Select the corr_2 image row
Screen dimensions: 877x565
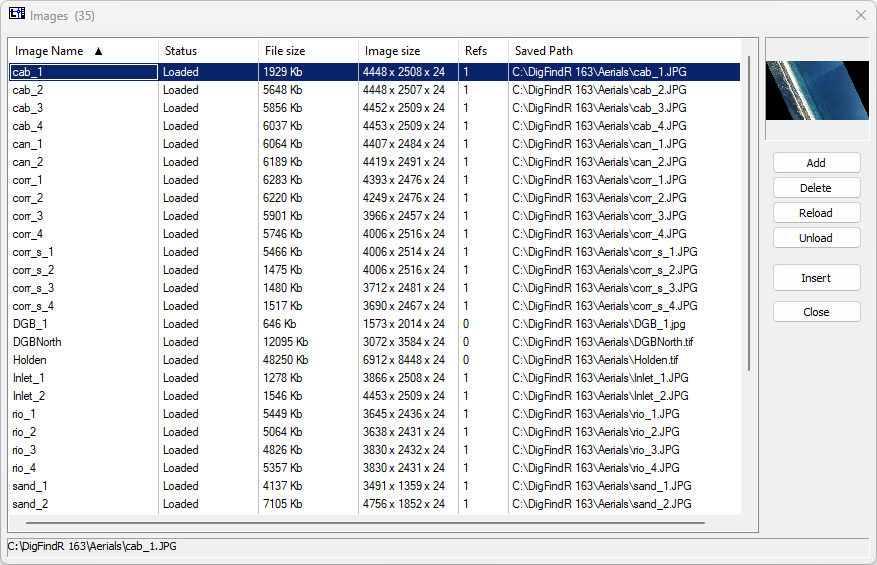pyautogui.click(x=375, y=198)
